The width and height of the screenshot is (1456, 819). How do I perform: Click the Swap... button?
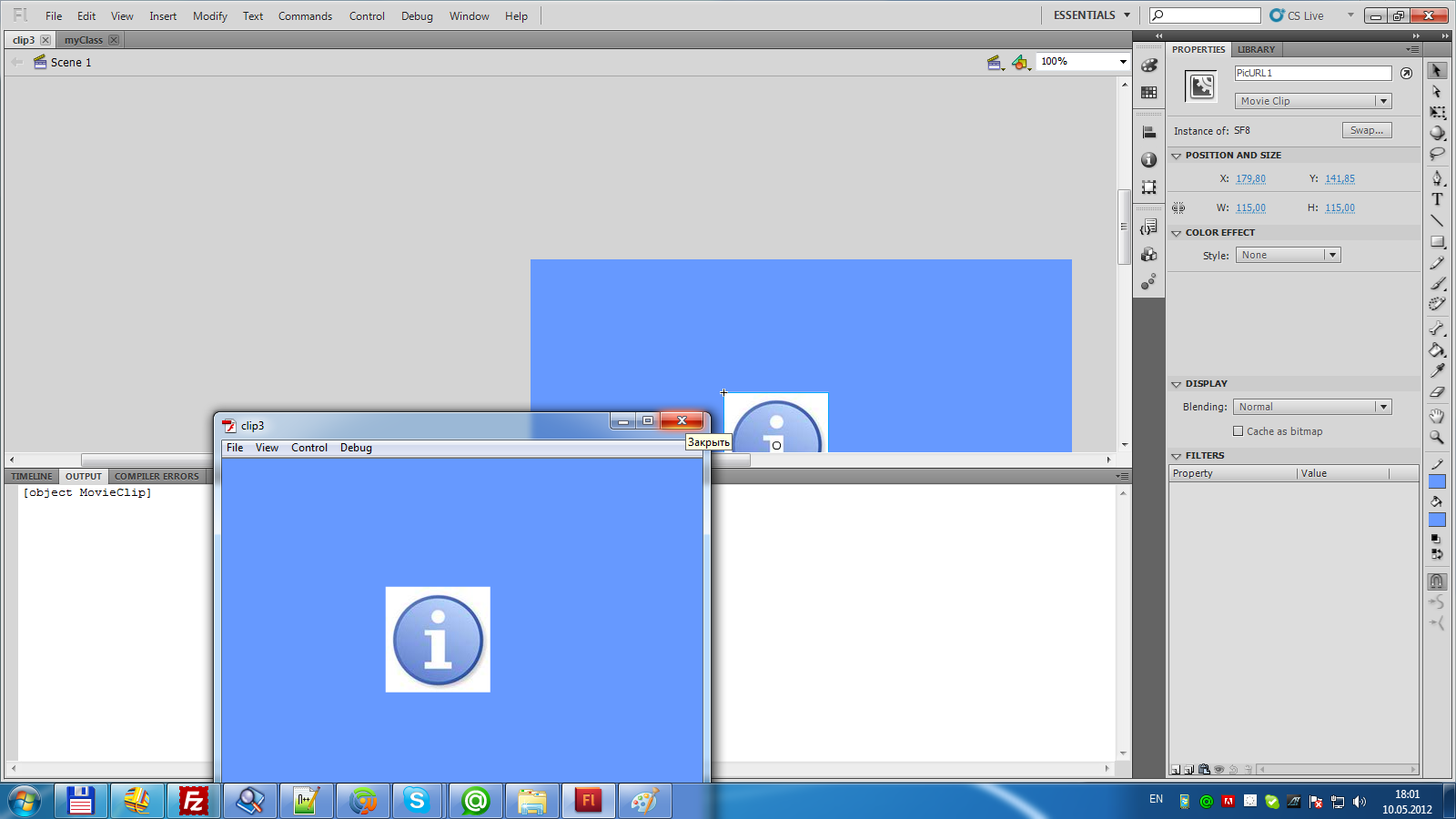(1367, 130)
